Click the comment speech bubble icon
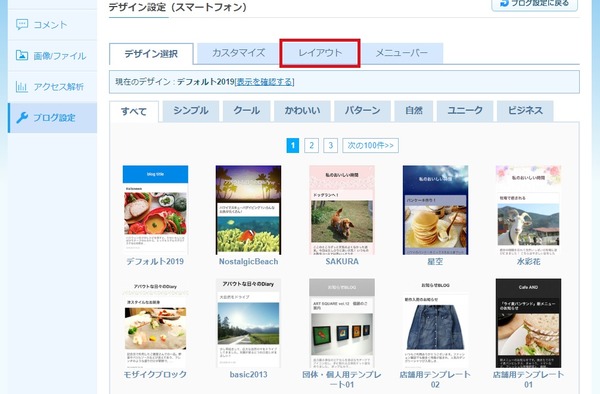The image size is (600, 394). (x=22, y=24)
